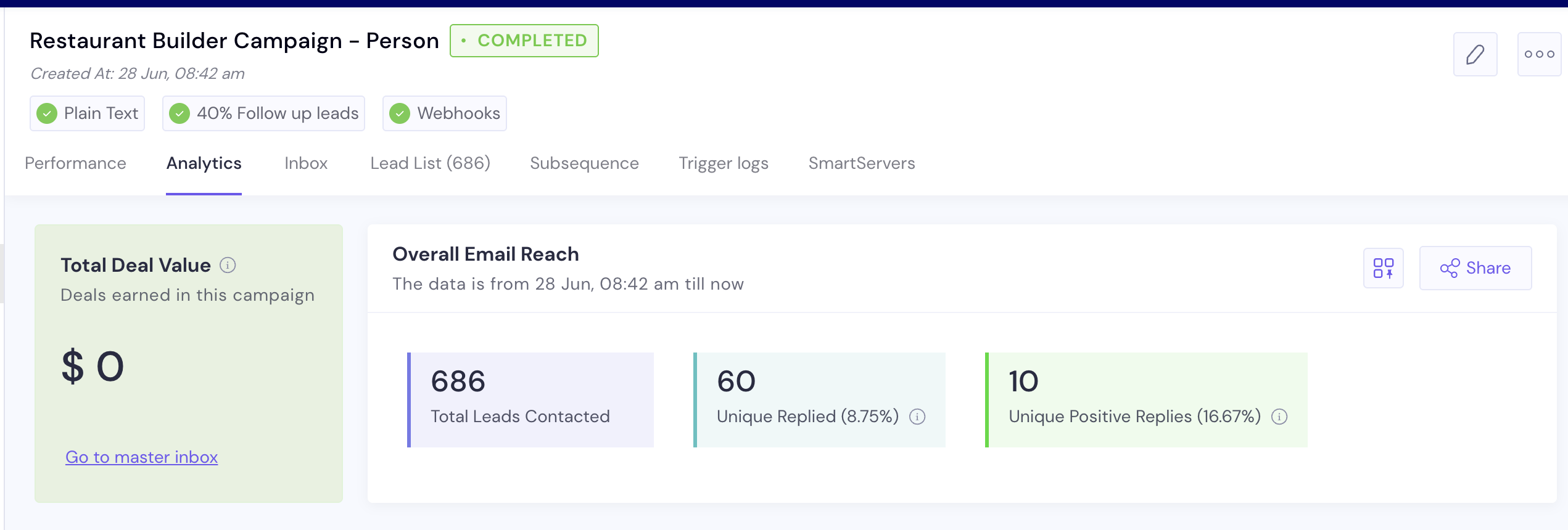Open the Trigger logs tab
The image size is (1568, 530).
pyautogui.click(x=724, y=163)
